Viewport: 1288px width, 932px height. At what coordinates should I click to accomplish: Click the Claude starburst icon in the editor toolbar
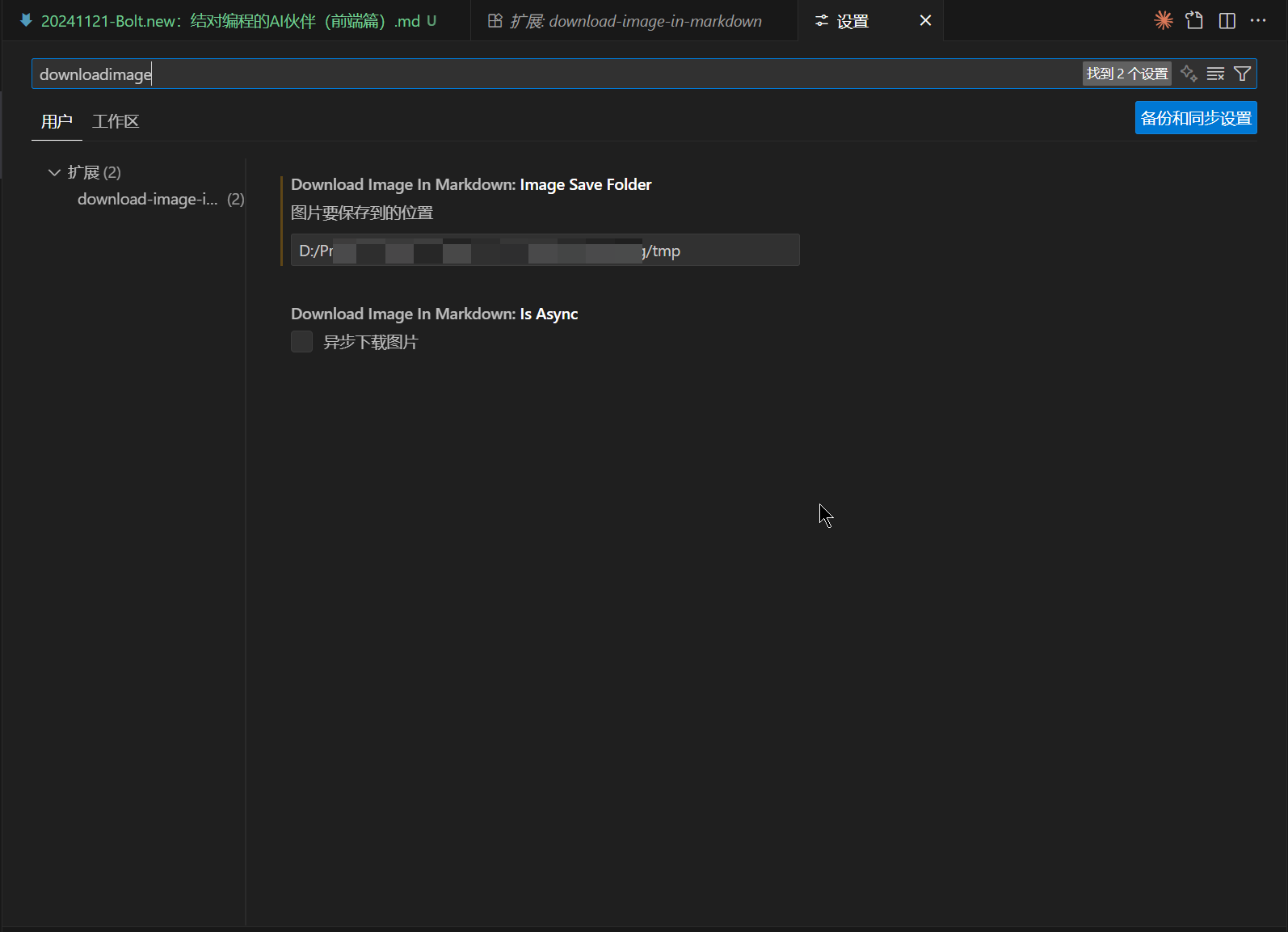coord(1164,21)
